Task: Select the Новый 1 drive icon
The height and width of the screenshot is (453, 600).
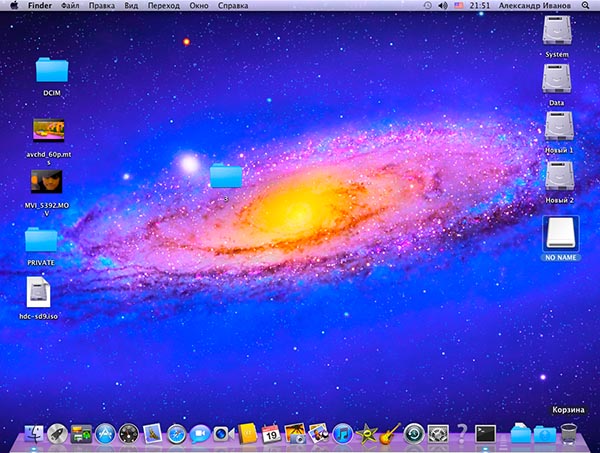Action: [x=559, y=126]
